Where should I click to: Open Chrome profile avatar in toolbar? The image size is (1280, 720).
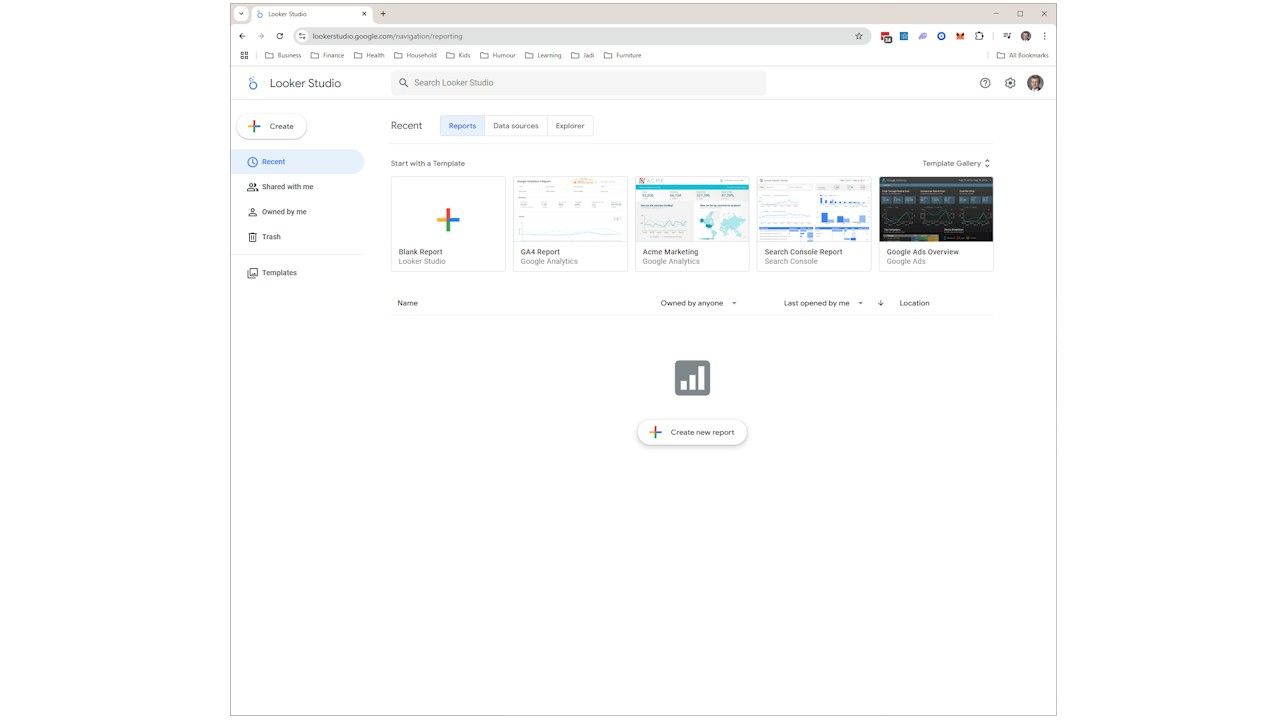pos(1026,36)
